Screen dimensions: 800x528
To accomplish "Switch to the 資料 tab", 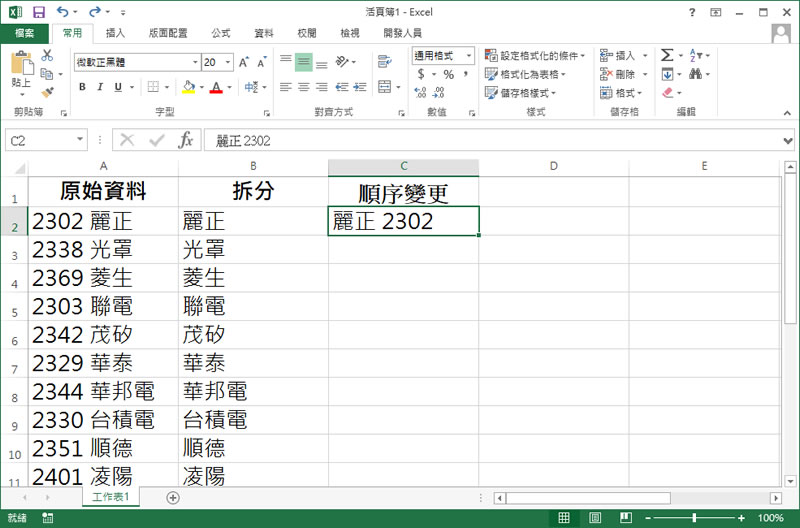I will [264, 33].
